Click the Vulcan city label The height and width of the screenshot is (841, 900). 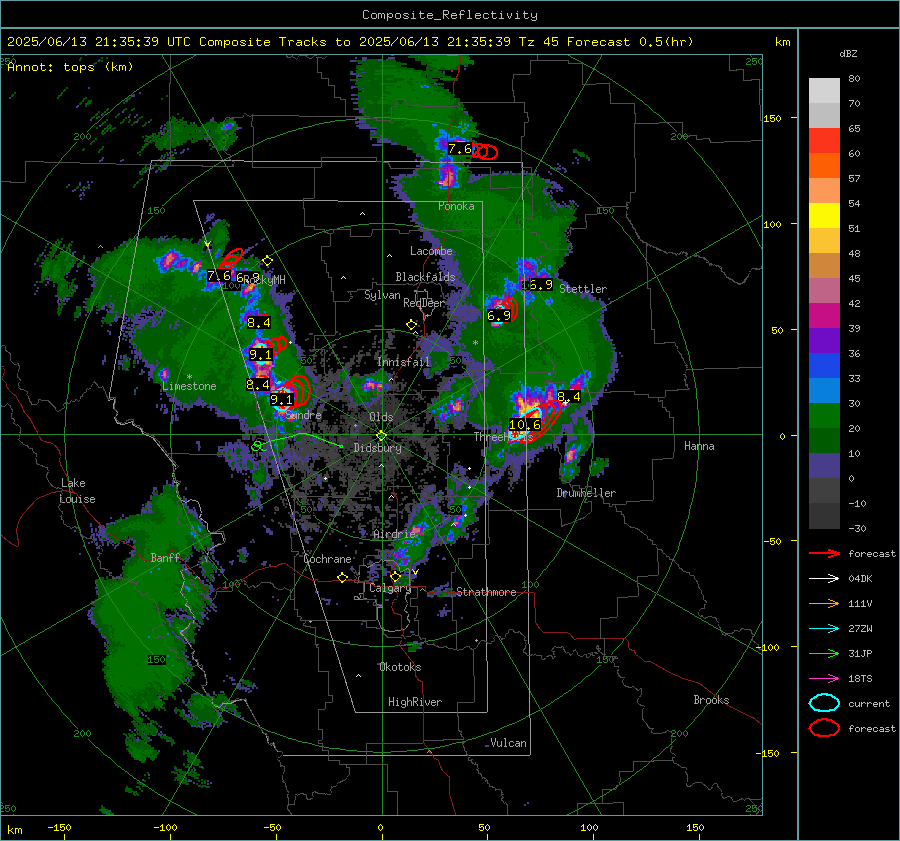[x=509, y=743]
